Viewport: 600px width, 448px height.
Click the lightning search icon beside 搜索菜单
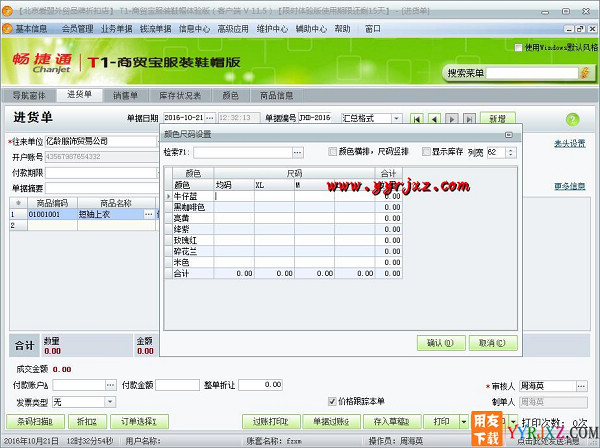585,73
